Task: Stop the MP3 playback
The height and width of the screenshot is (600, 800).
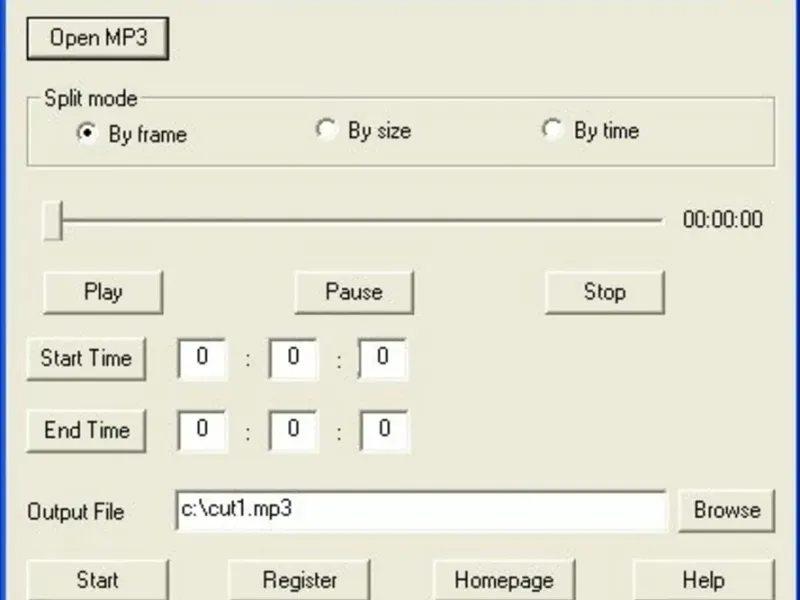Action: (x=605, y=292)
